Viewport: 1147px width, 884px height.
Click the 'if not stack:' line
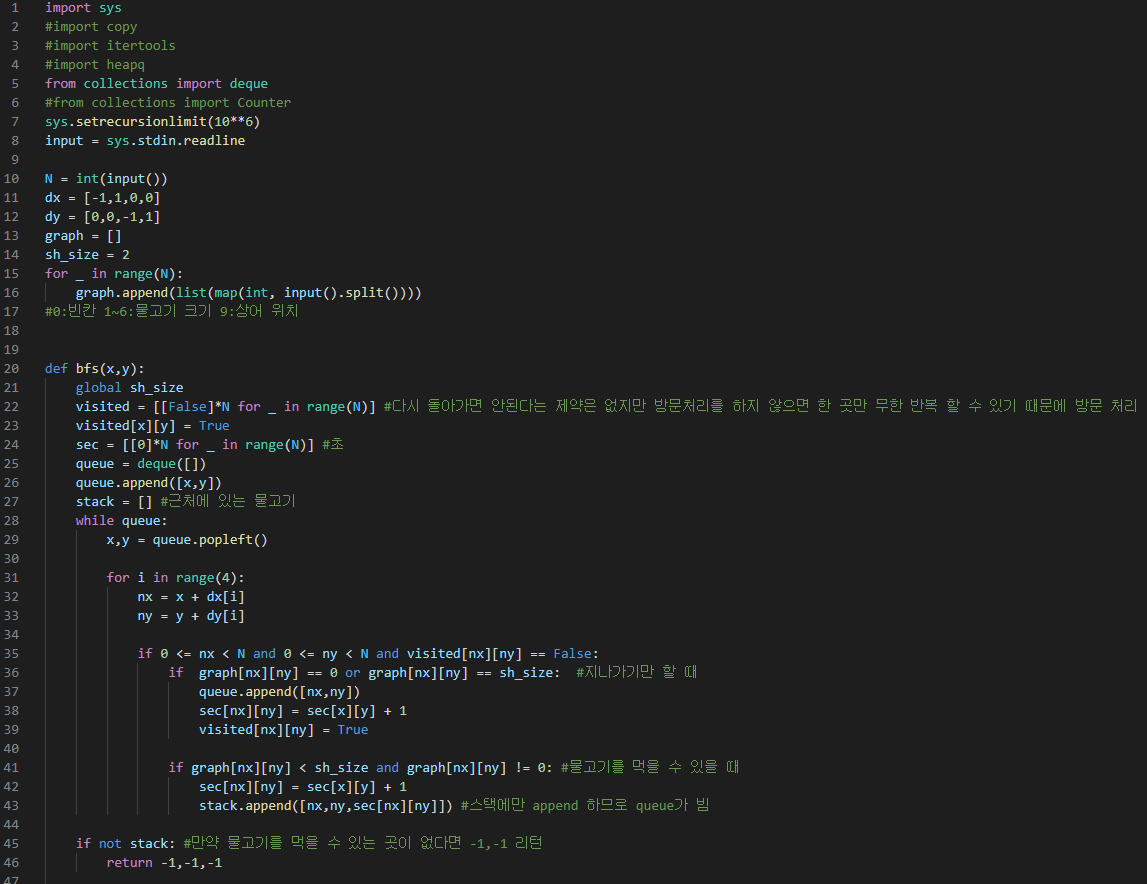309,844
